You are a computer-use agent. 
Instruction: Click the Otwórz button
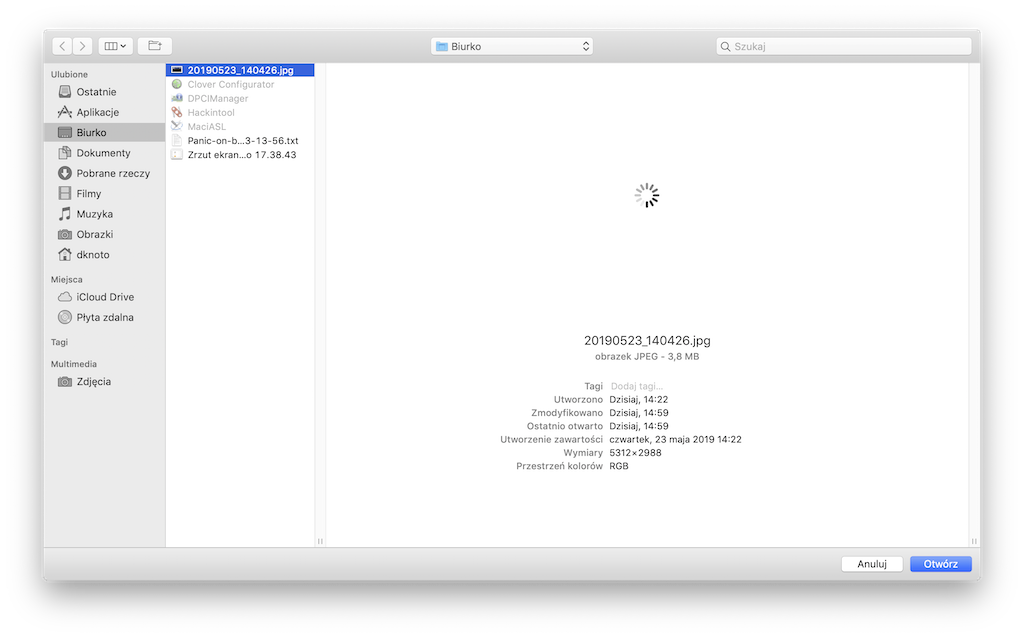(x=940, y=564)
